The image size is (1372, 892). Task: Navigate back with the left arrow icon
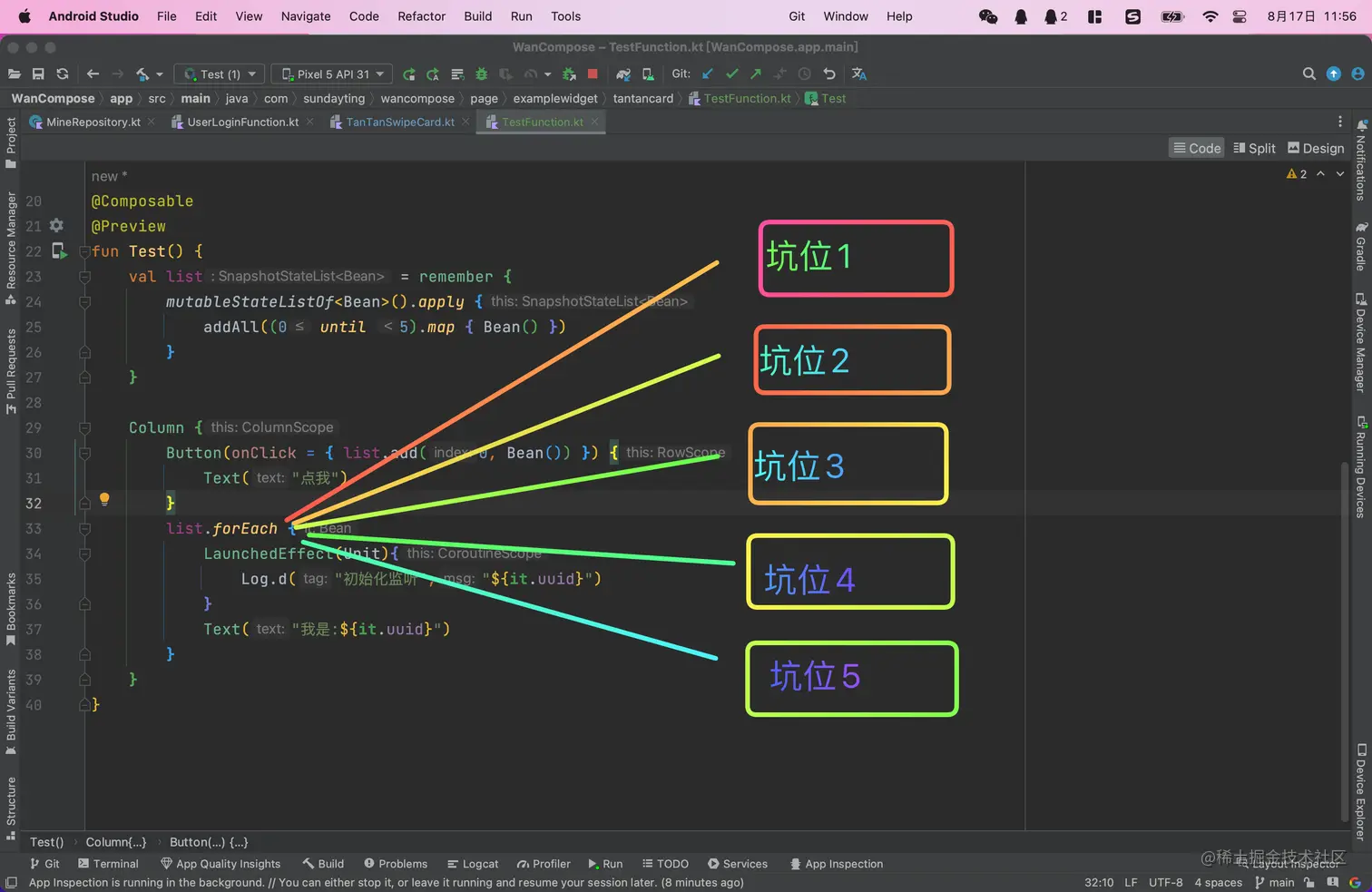coord(93,74)
